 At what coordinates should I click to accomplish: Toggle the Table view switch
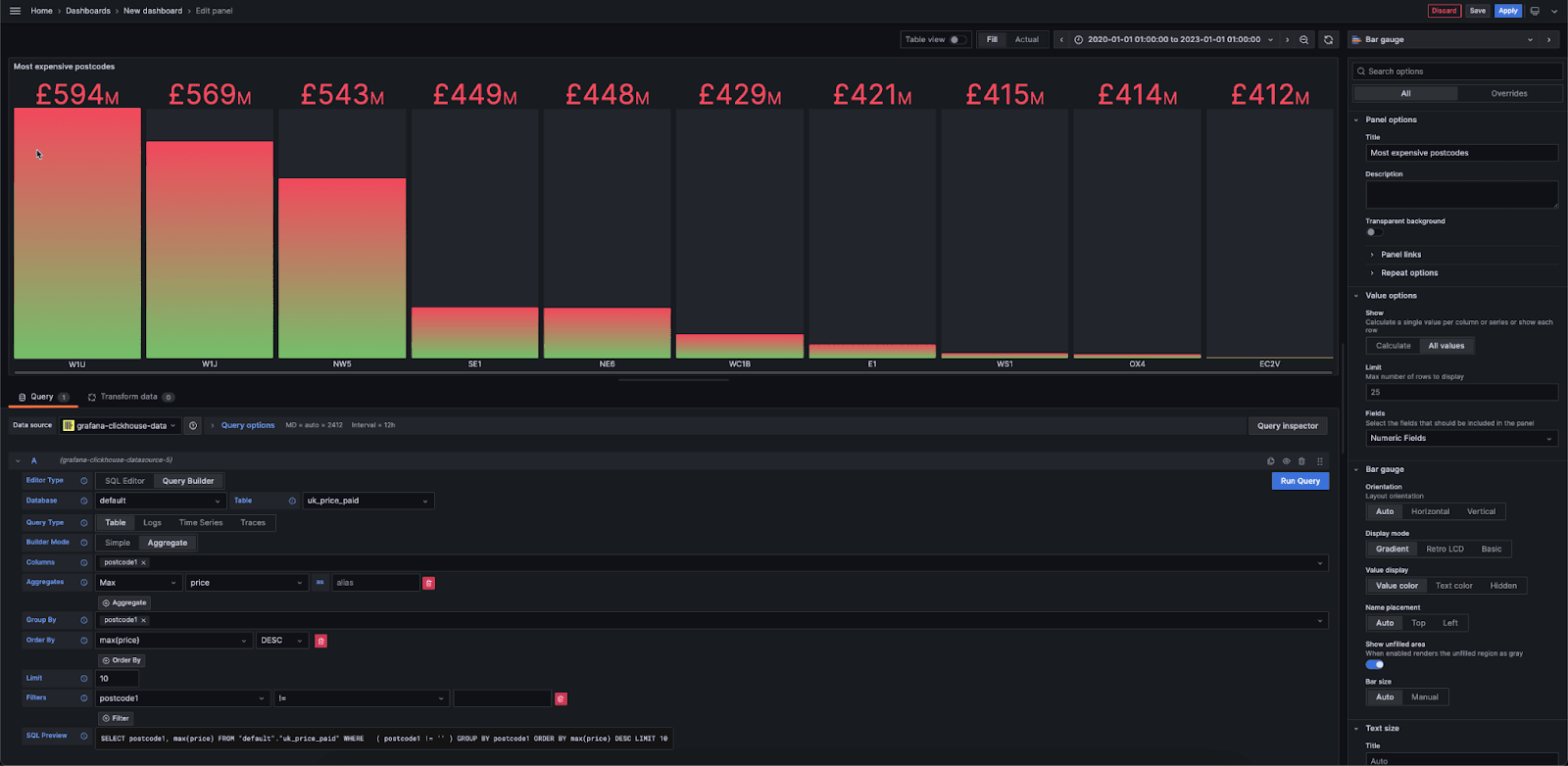957,40
